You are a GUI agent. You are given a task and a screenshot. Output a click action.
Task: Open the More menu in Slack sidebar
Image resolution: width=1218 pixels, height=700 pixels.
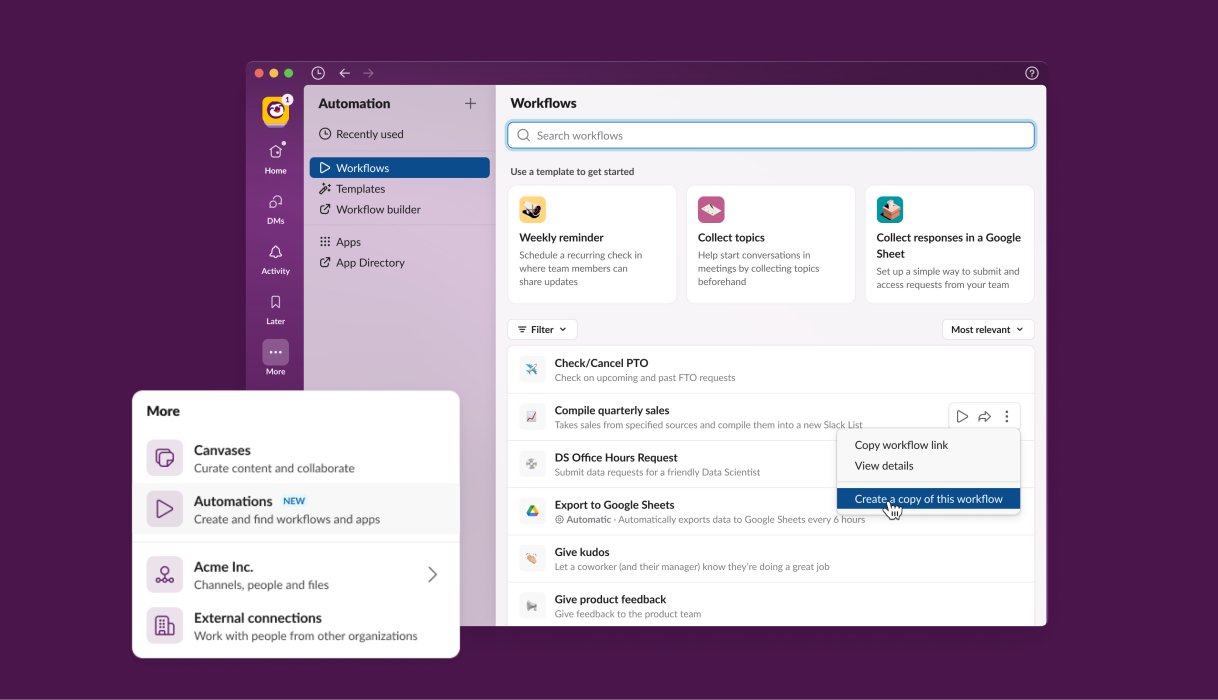click(x=275, y=355)
